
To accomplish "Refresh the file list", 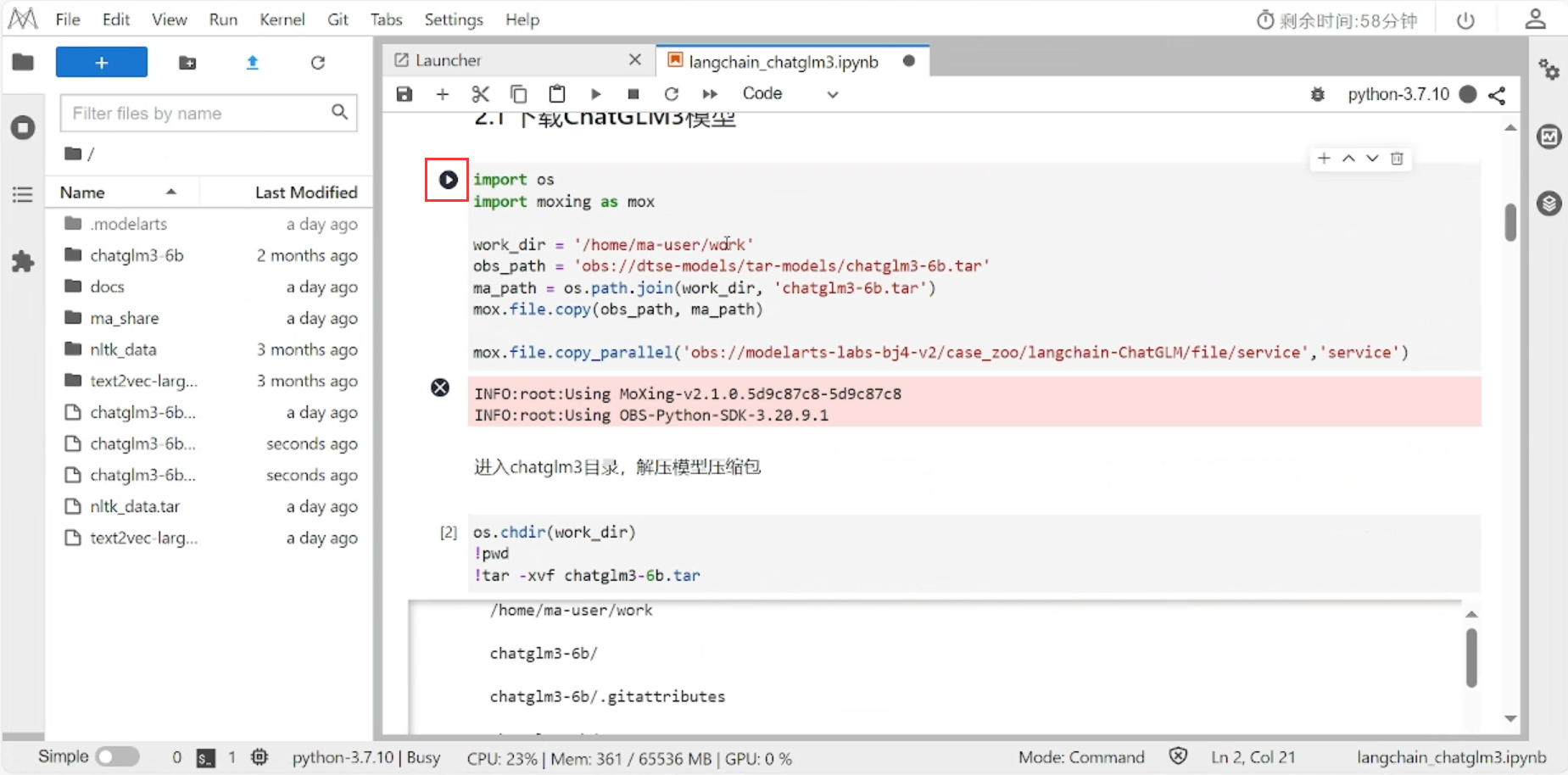I will pyautogui.click(x=318, y=63).
